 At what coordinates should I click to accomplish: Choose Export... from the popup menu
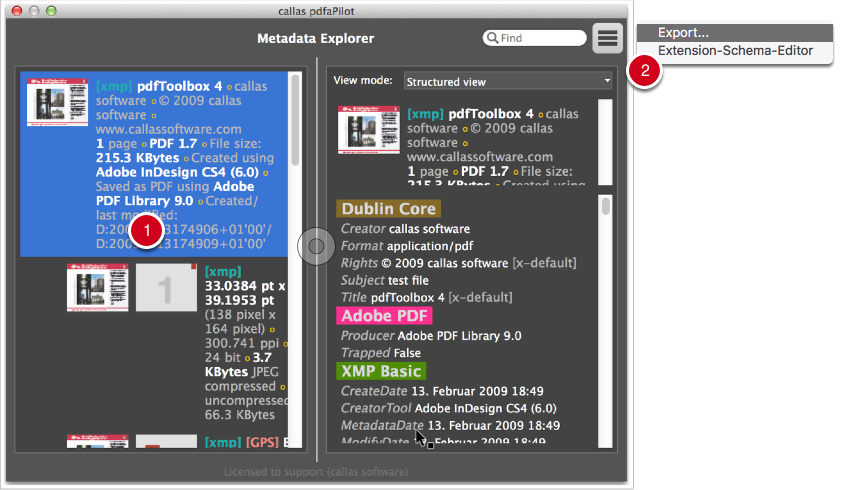[735, 33]
